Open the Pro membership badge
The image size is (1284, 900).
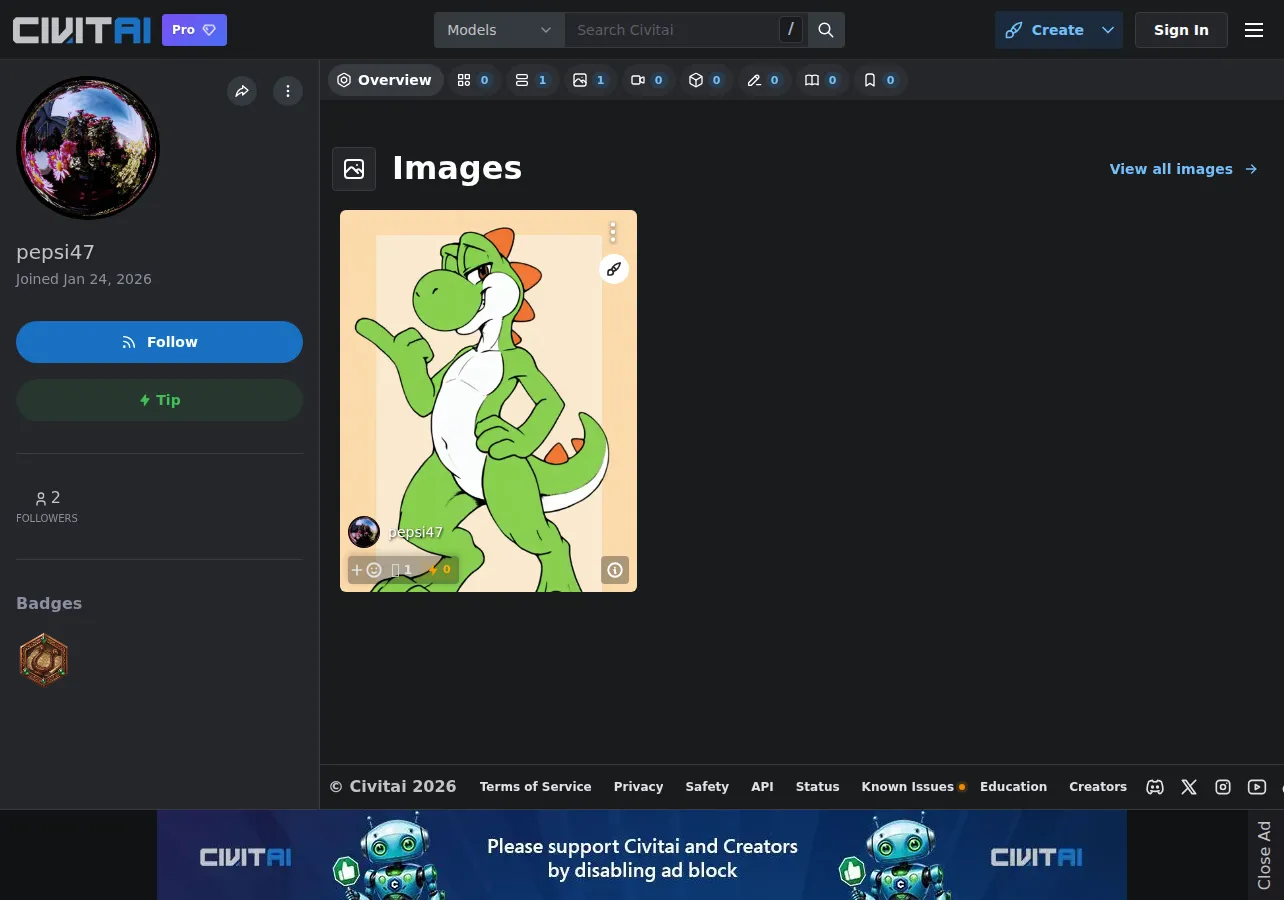pyautogui.click(x=194, y=30)
